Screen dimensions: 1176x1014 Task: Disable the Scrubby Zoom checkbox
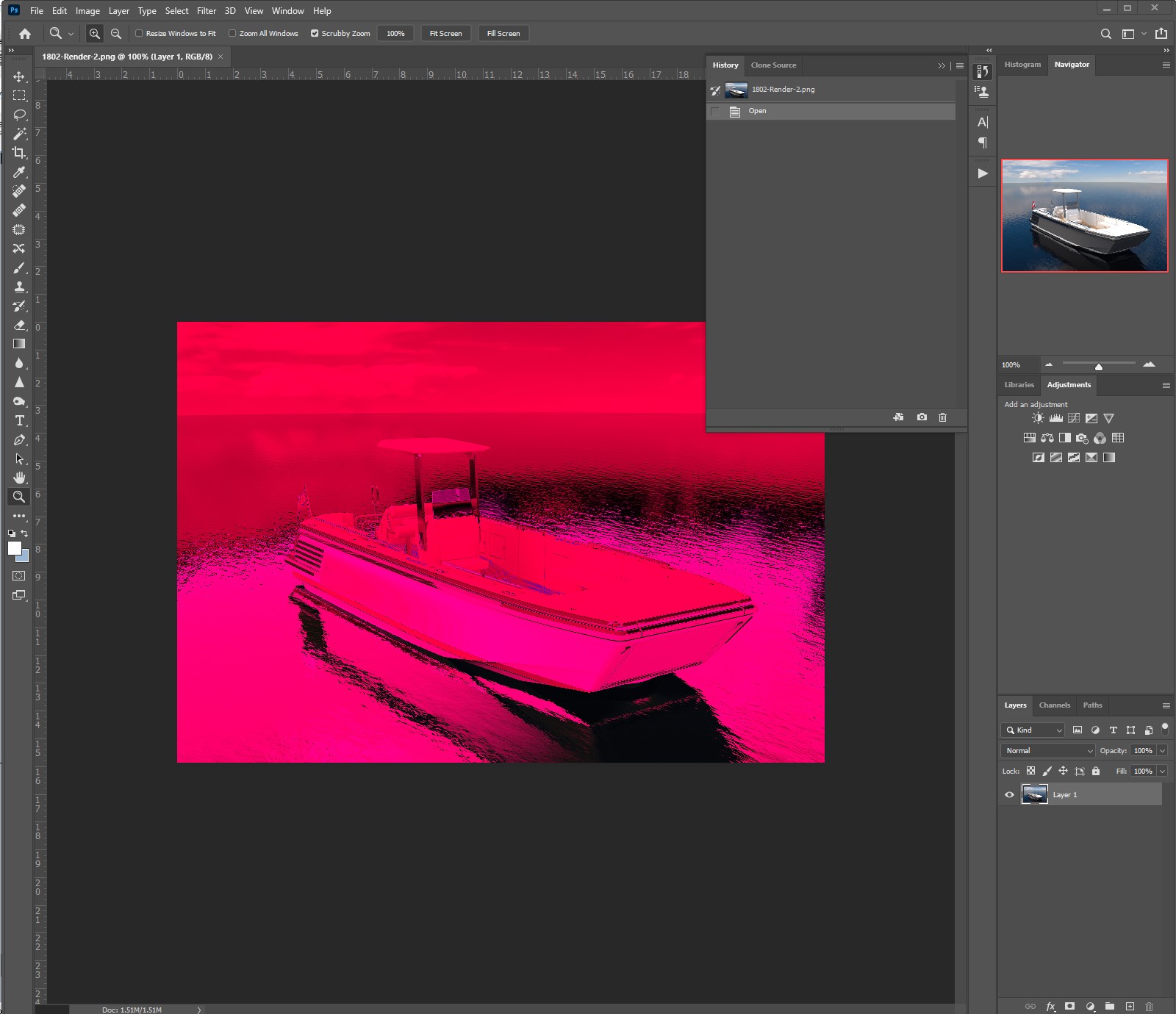coord(315,33)
